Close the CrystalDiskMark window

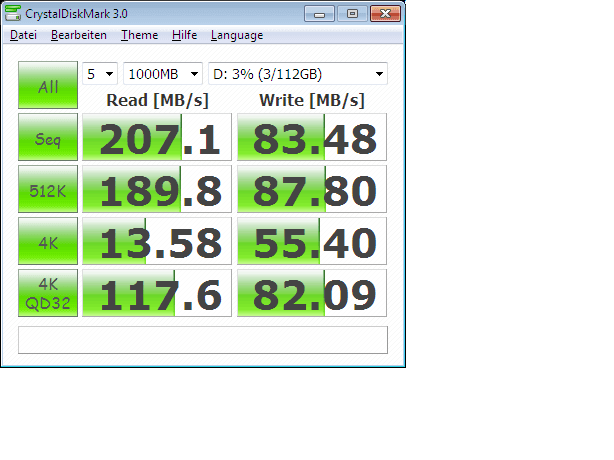point(385,14)
